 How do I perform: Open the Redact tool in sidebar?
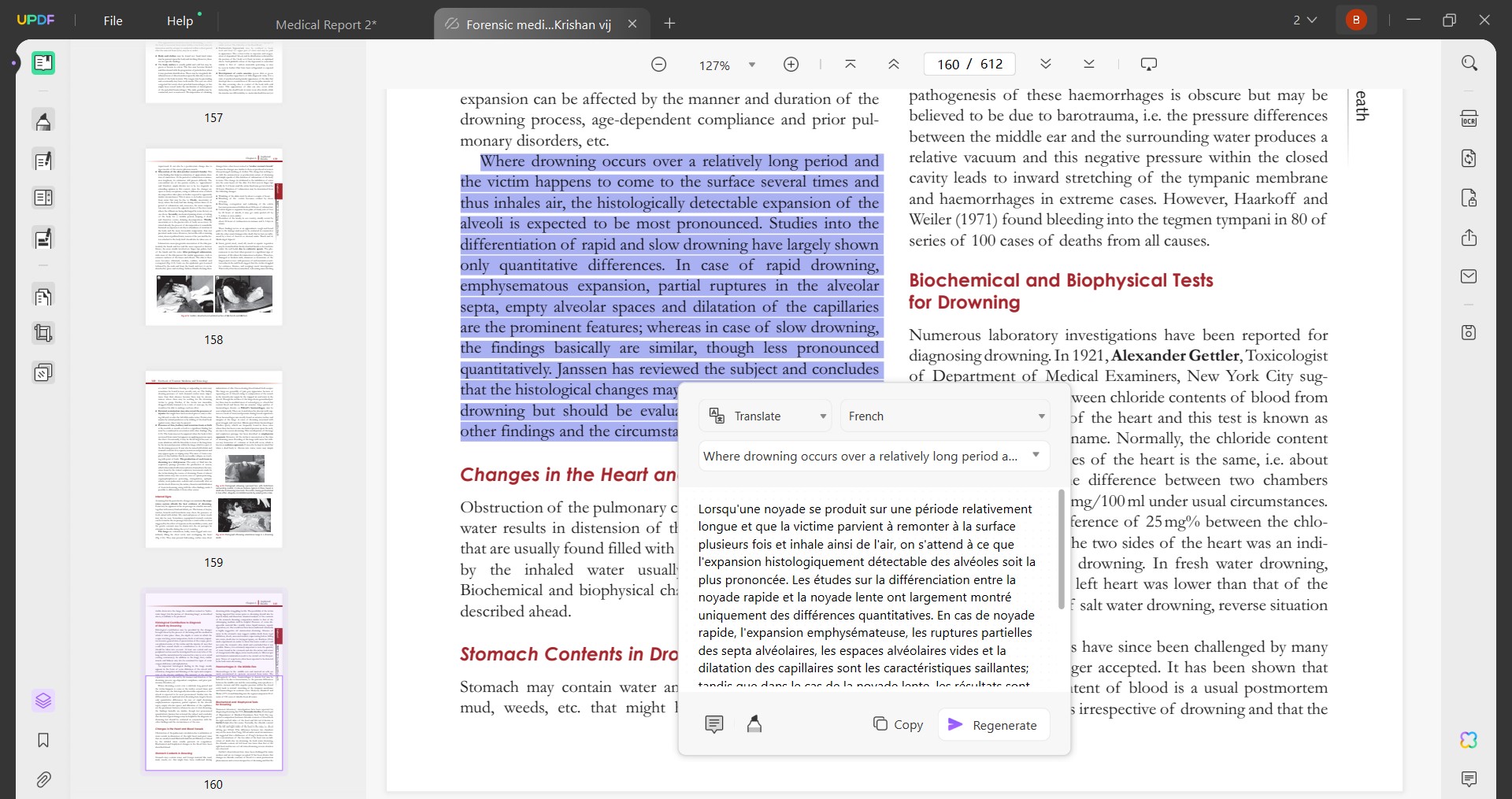coord(43,238)
